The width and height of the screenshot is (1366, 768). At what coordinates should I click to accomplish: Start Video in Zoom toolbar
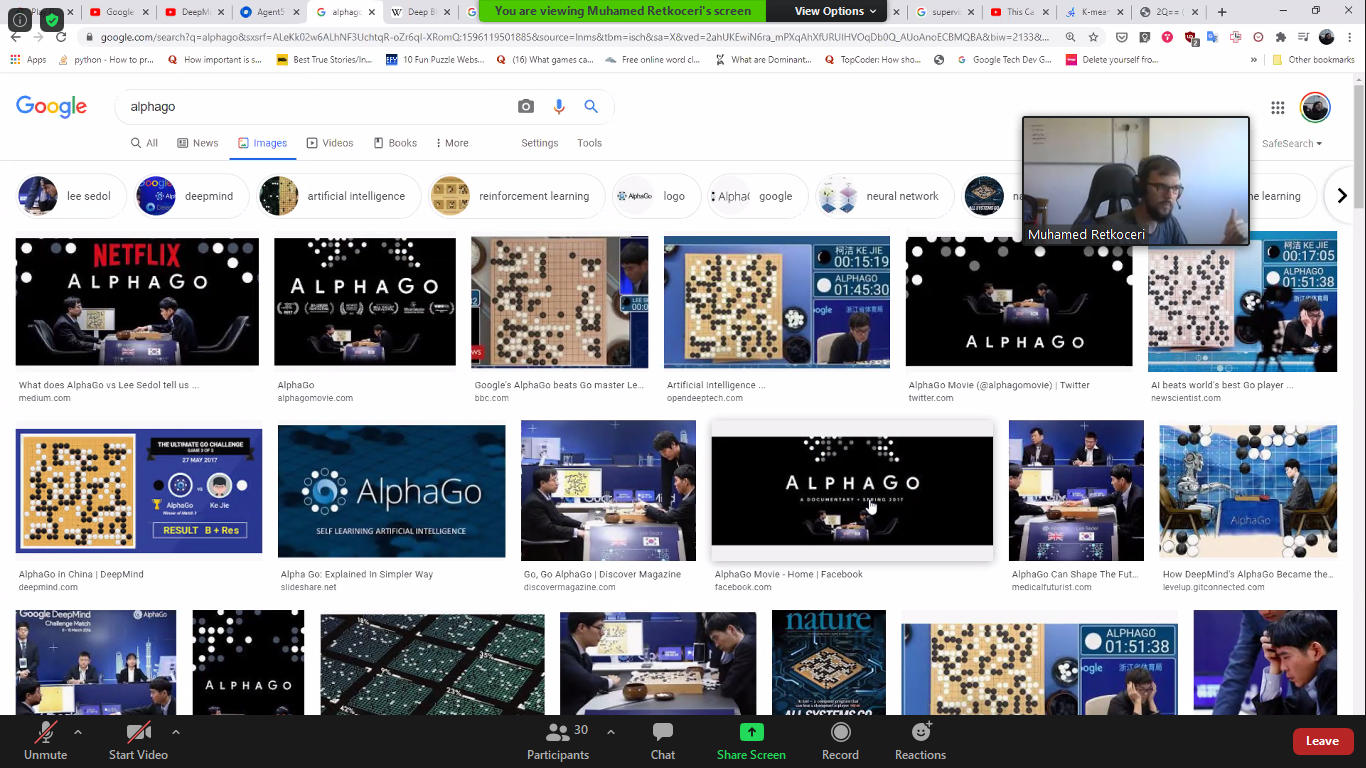click(138, 741)
